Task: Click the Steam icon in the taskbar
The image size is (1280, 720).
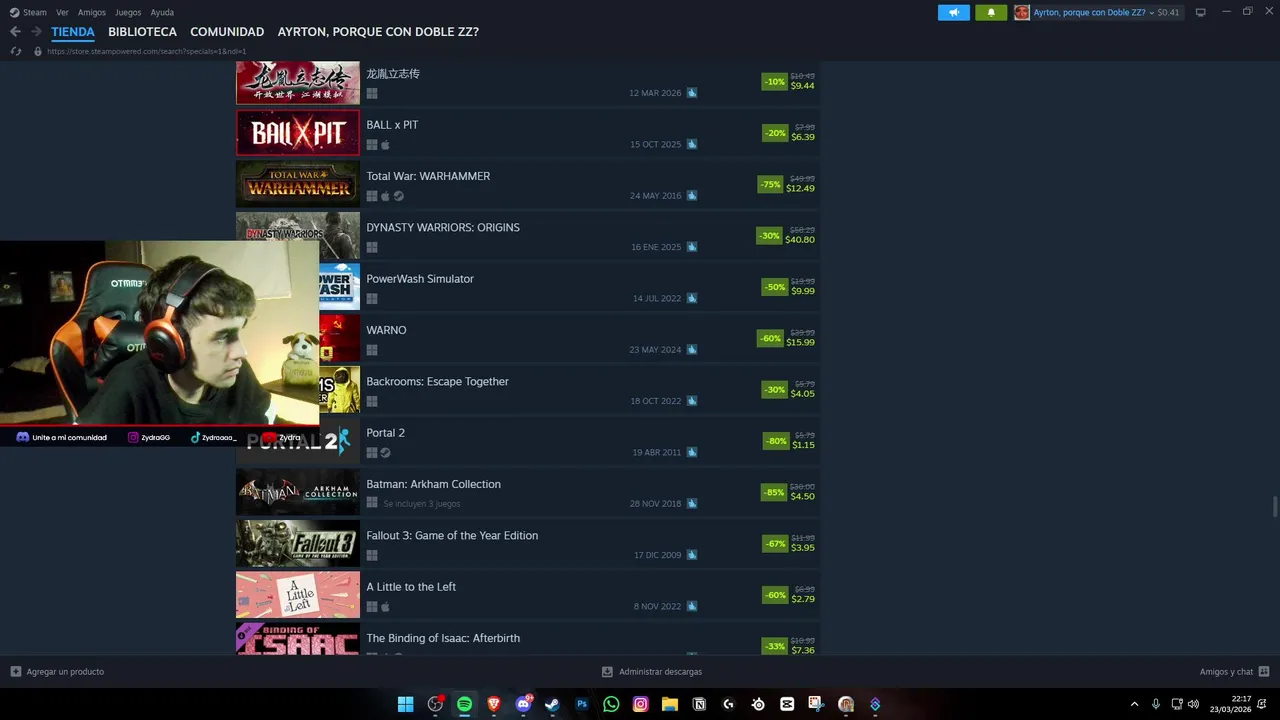Action: 552,704
